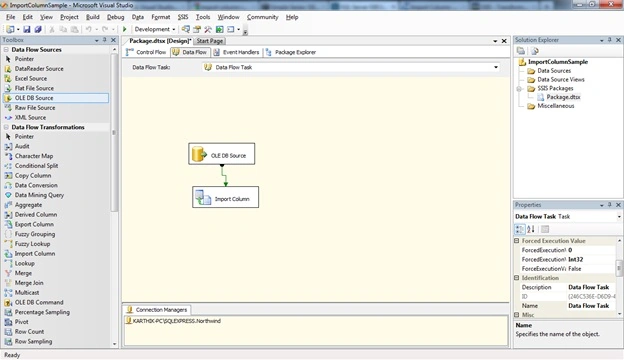
Task: Click the Name property value field
Action: [x=591, y=306]
